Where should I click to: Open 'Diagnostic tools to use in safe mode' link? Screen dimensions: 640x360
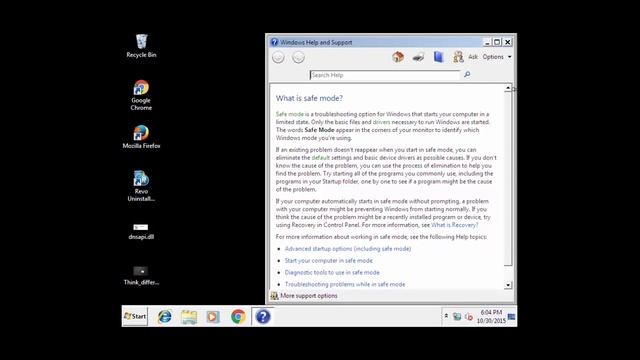[332, 272]
